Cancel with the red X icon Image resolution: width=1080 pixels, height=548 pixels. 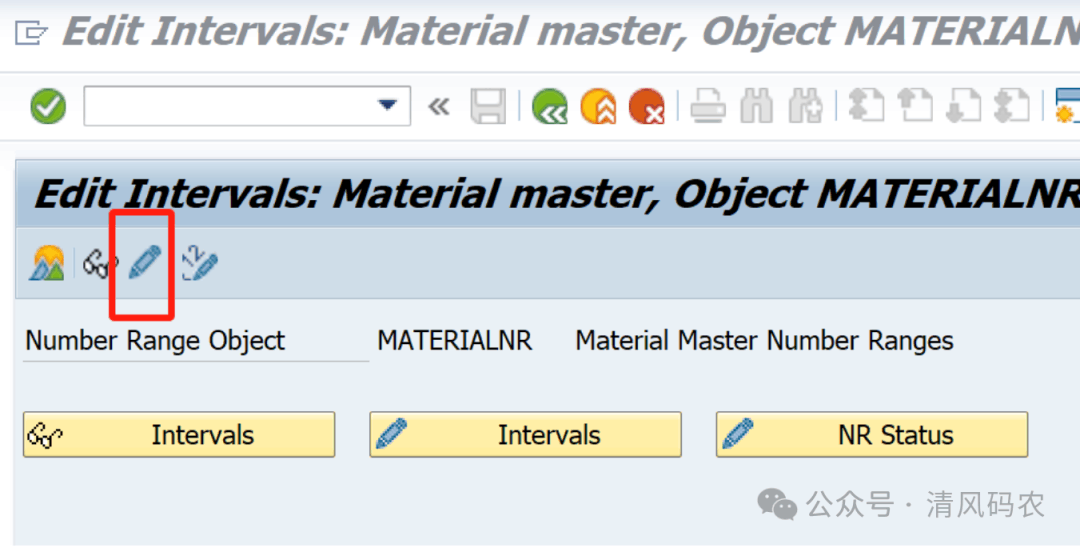(x=647, y=106)
